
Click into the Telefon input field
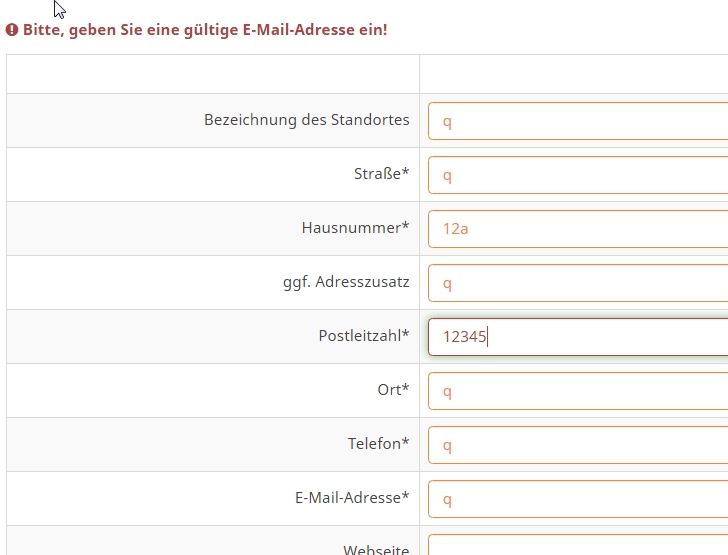(x=578, y=445)
